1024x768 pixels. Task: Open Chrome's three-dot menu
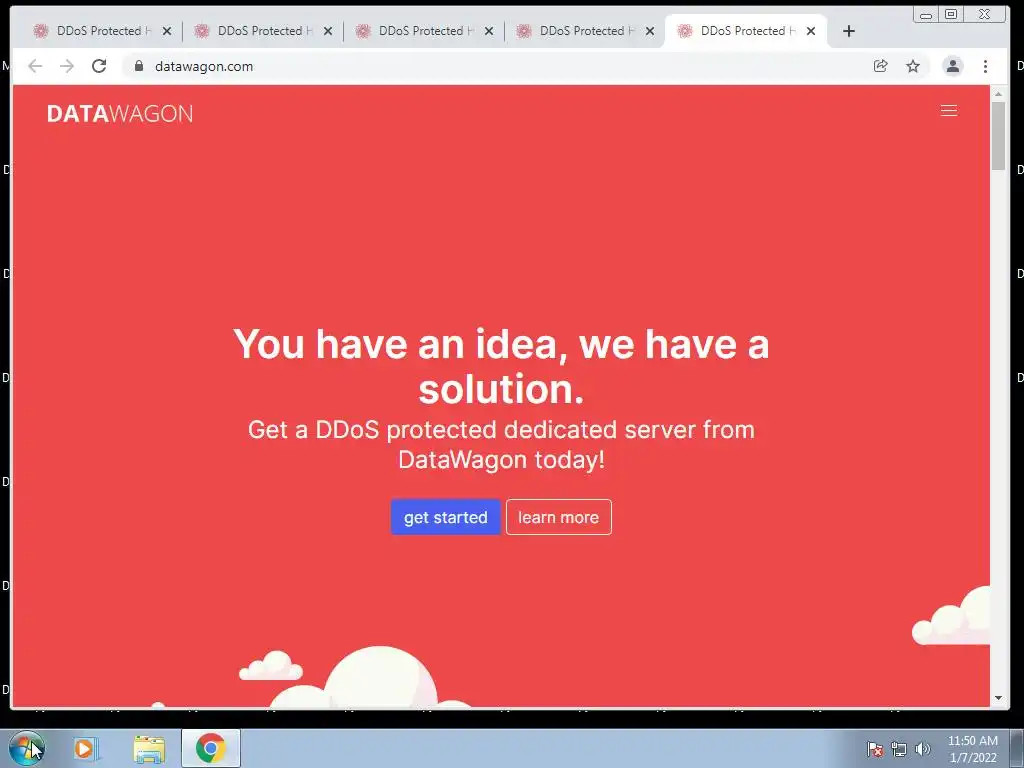click(985, 66)
